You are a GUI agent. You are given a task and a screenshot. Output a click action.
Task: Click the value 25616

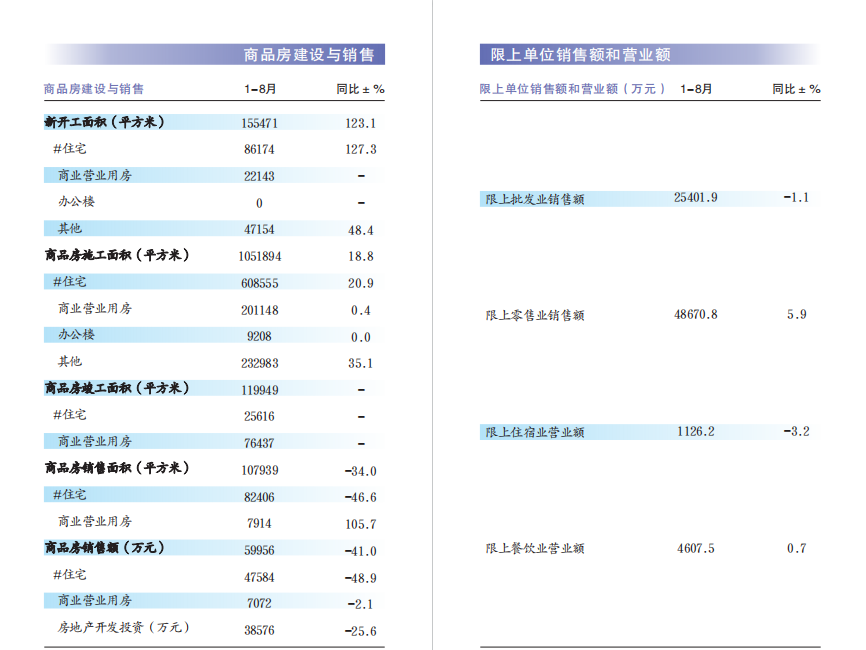point(259,416)
